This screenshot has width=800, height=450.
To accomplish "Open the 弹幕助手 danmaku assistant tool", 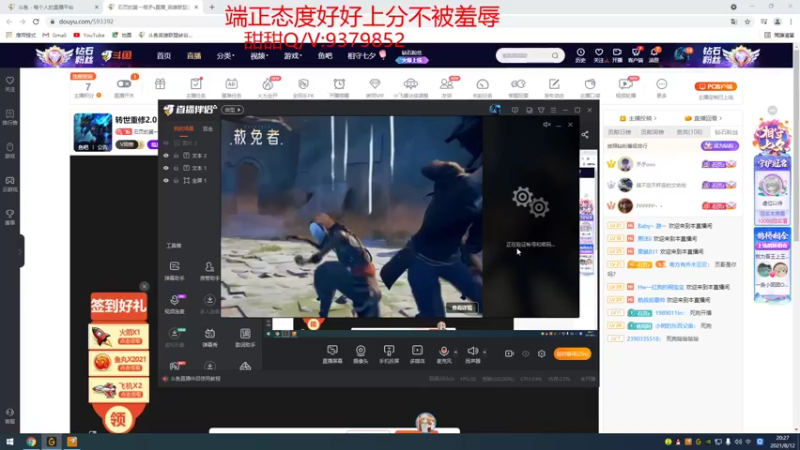I will click(x=174, y=271).
